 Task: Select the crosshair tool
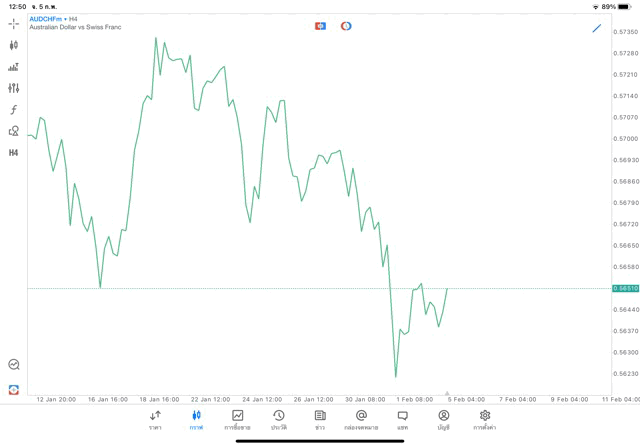click(x=14, y=23)
